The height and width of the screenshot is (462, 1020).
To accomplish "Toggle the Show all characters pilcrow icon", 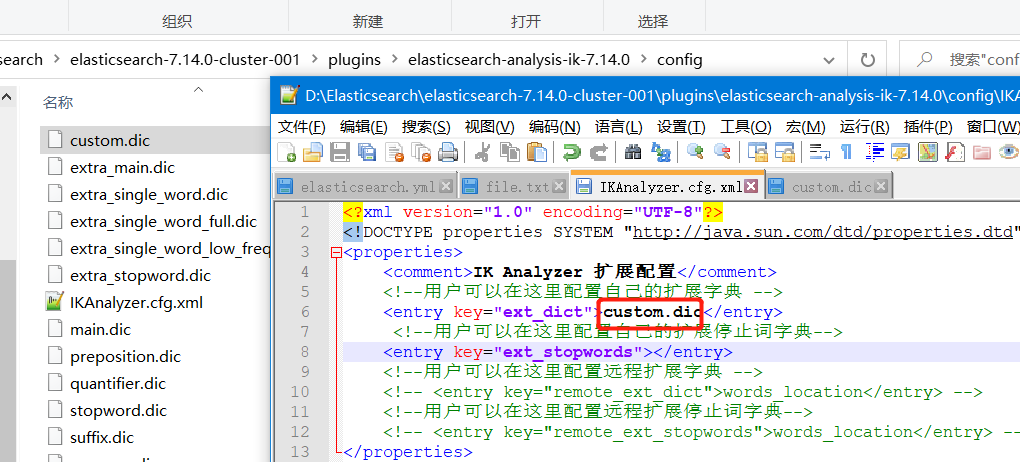I will pos(846,152).
